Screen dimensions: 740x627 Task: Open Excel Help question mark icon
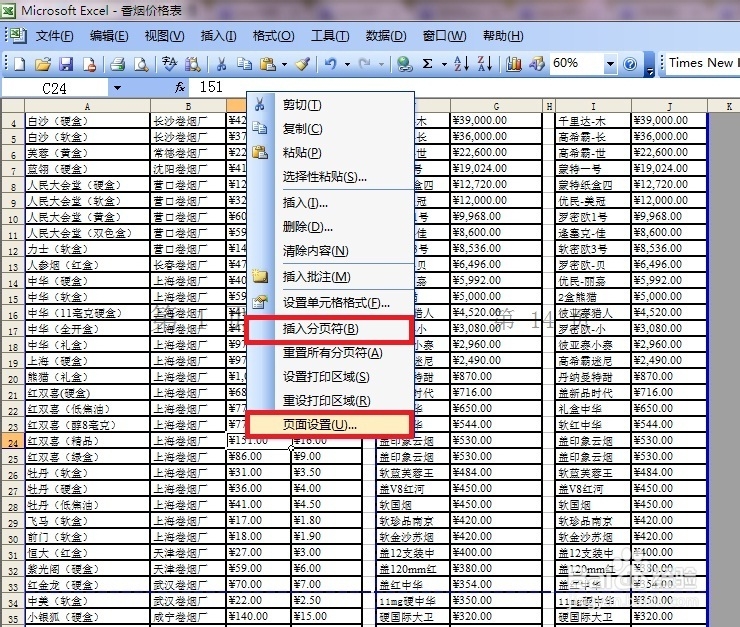630,64
